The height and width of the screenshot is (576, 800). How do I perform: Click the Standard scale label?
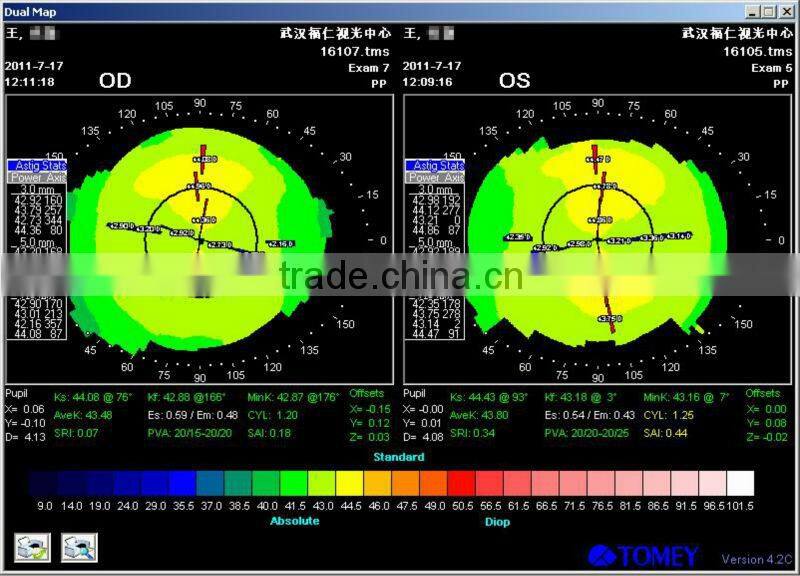400,456
